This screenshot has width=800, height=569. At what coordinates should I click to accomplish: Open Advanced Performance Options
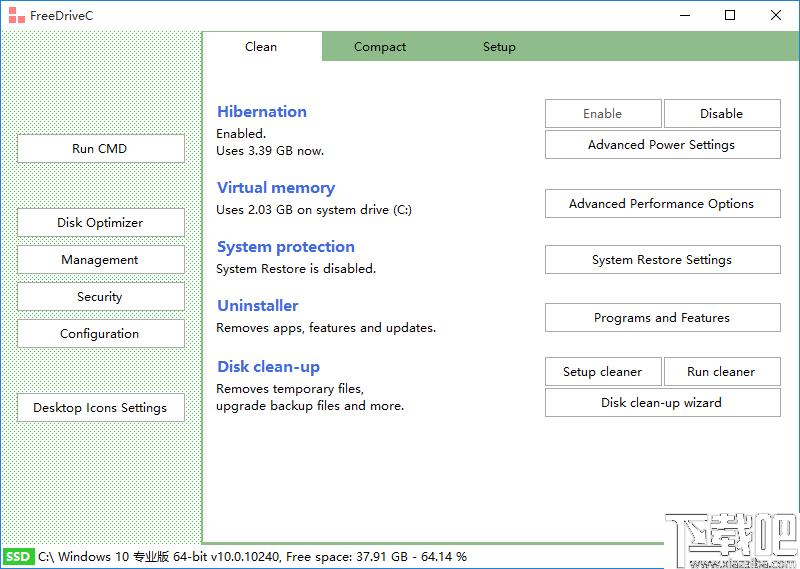pyautogui.click(x=663, y=204)
